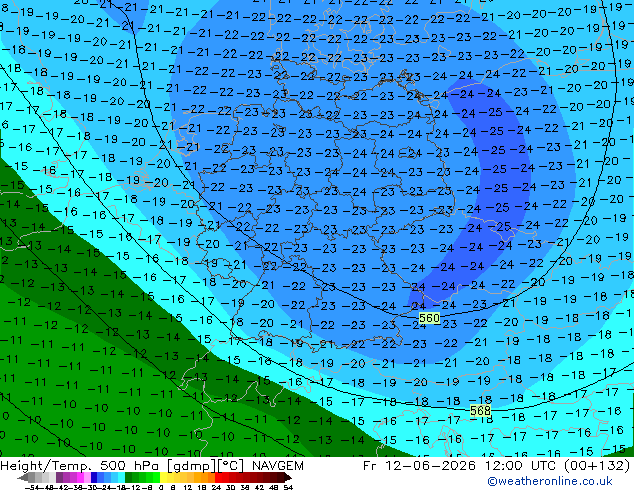This screenshot has height=490, width=634.
Task: Click the magenta segment of the temperature scale
Action: click(80, 477)
